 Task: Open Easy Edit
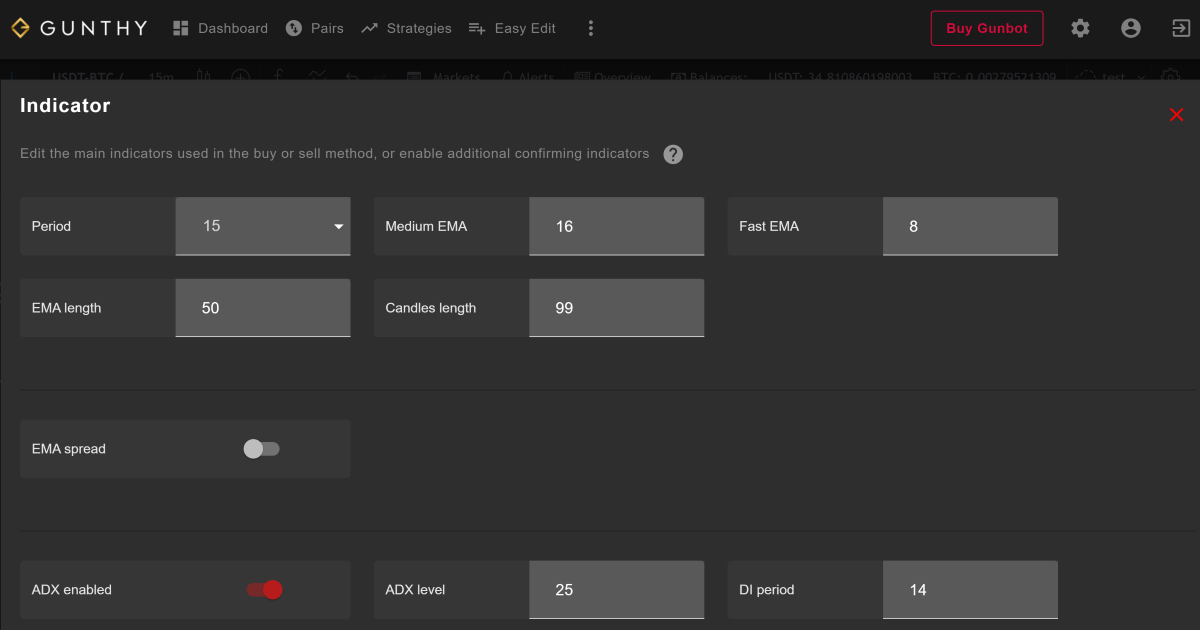pos(512,28)
